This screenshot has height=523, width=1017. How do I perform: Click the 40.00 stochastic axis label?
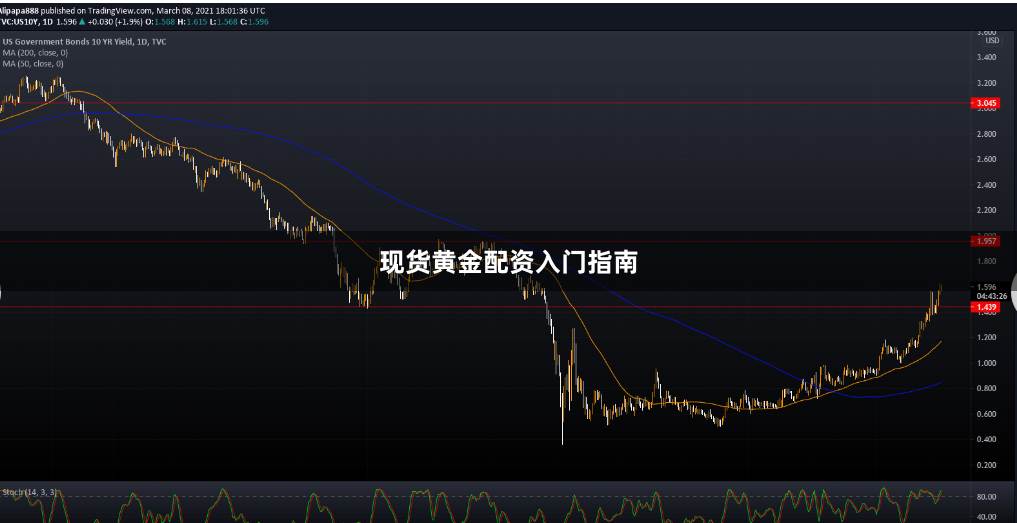pyautogui.click(x=987, y=517)
